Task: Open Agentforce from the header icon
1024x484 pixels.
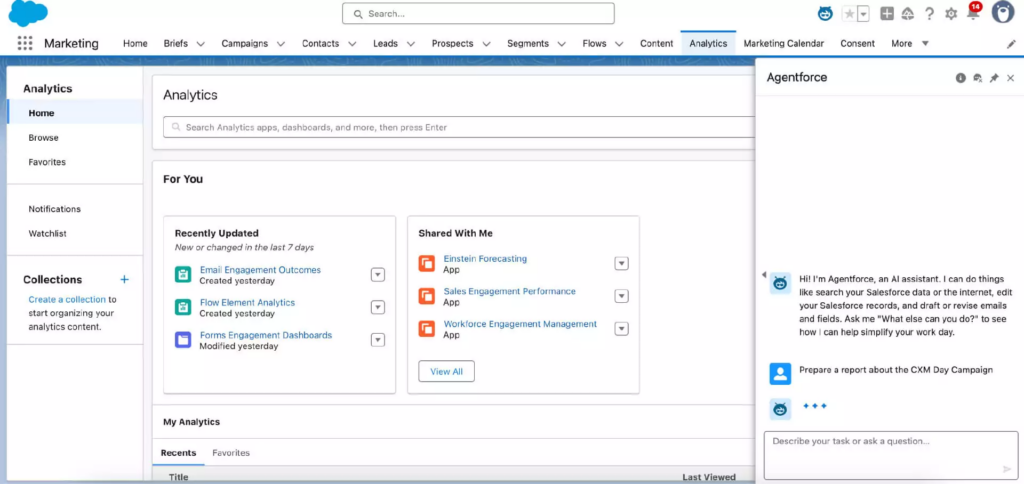Action: (x=825, y=14)
